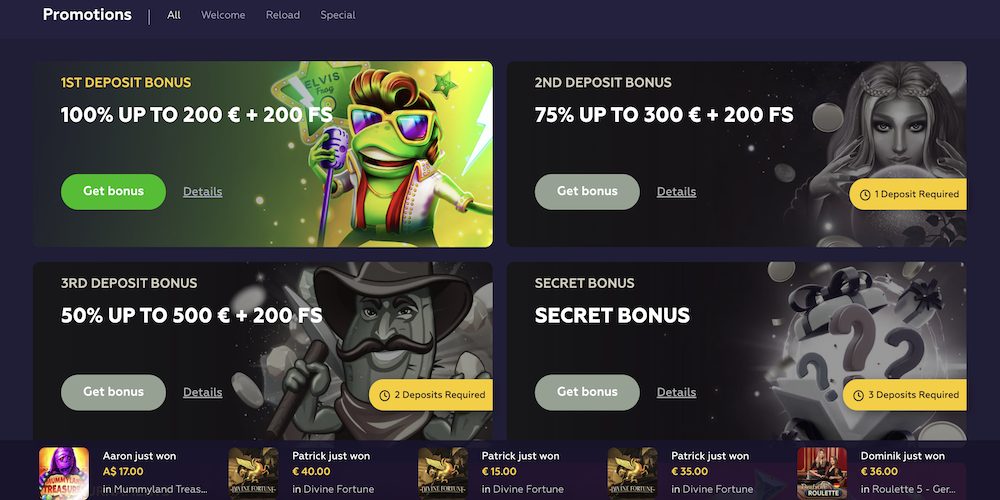Click the Mummyland Treasures game thumbnail

point(64,473)
